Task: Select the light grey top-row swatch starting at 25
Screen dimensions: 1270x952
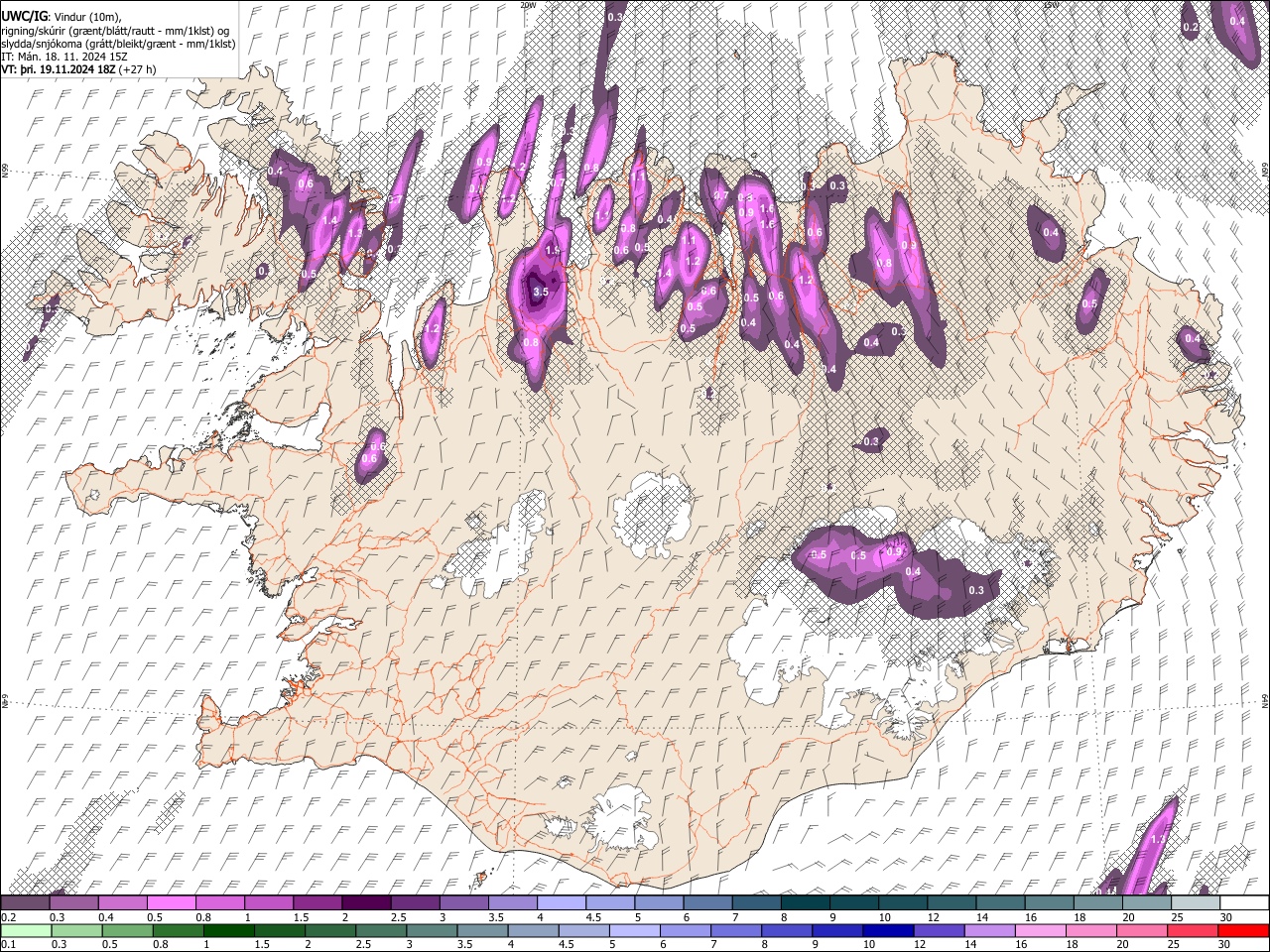Action: (x=1196, y=902)
